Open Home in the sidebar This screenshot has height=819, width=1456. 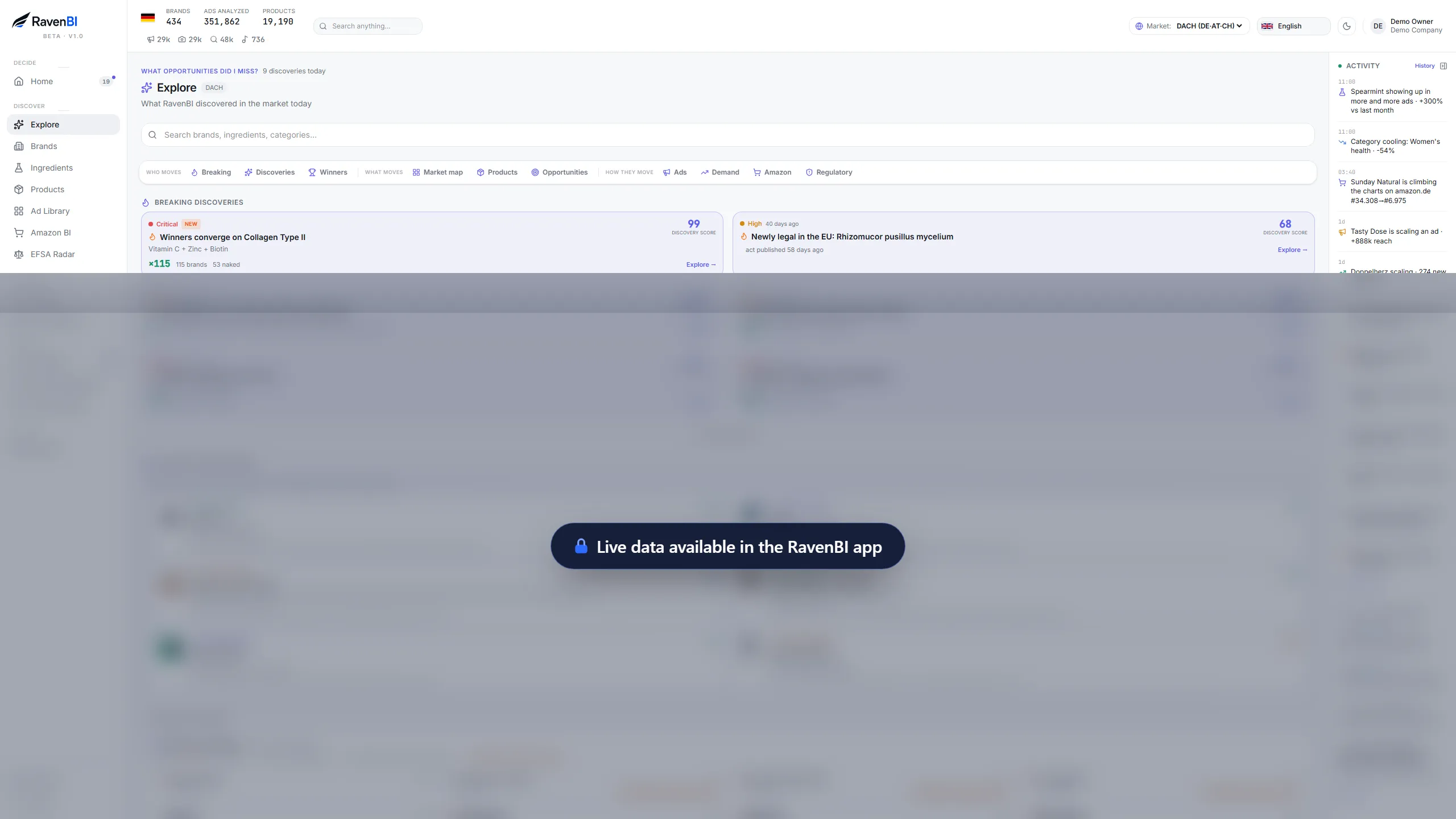pyautogui.click(x=63, y=81)
